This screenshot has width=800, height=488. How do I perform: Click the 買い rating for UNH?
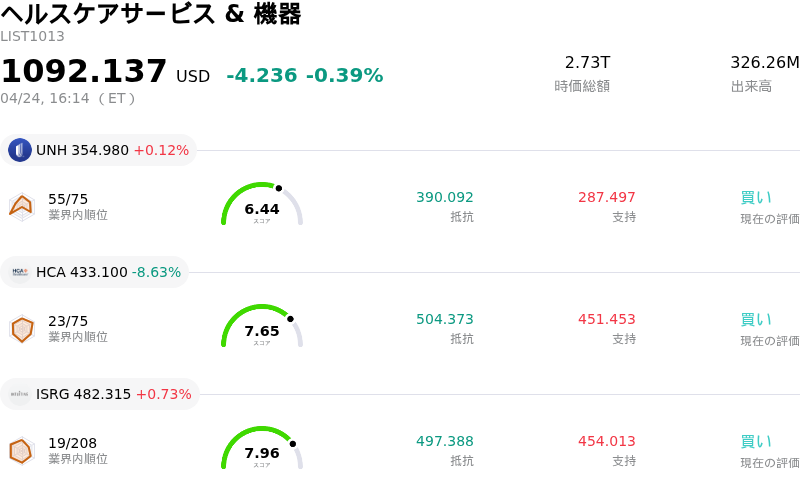(756, 197)
